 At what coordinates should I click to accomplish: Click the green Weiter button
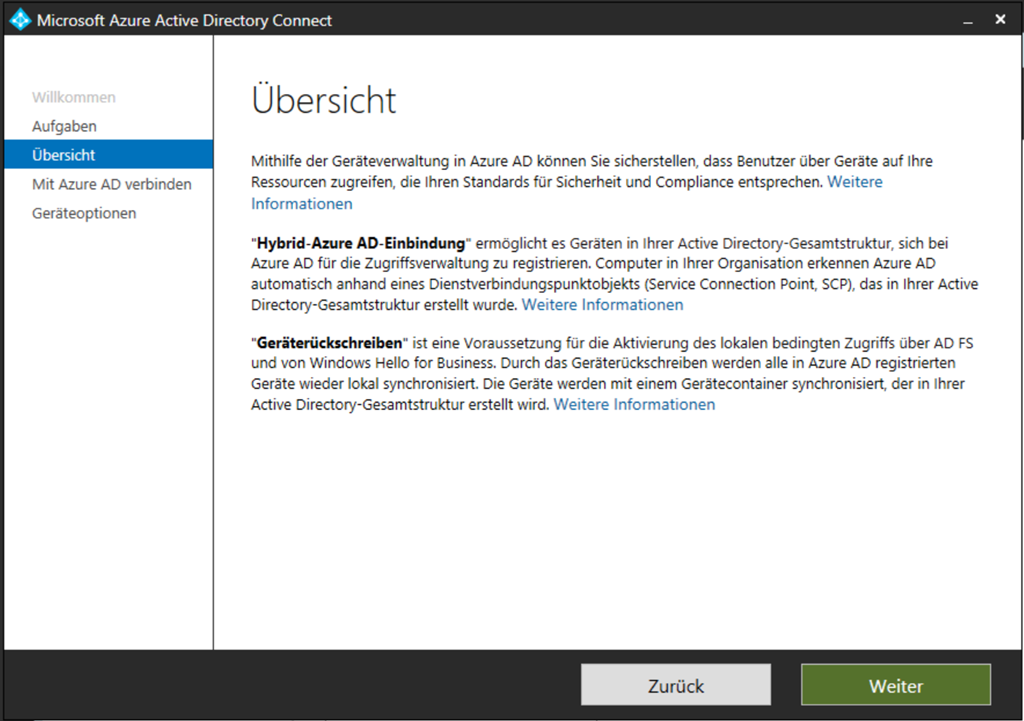pos(895,686)
